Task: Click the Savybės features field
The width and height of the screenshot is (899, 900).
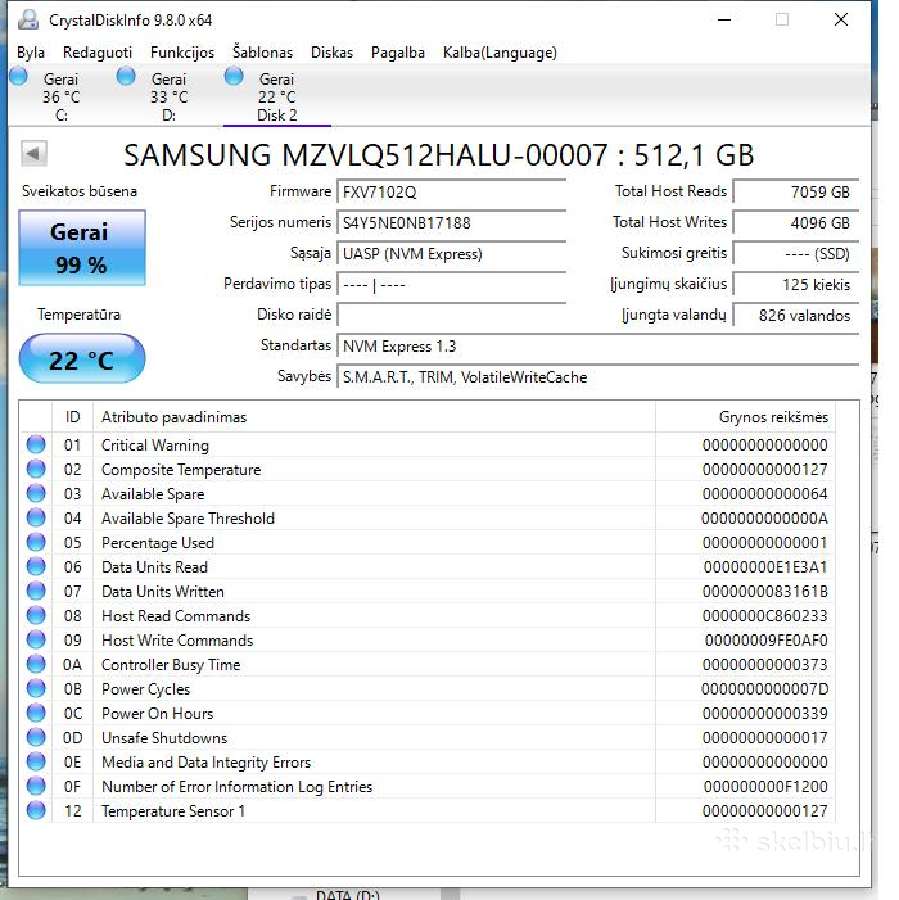Action: 598,377
